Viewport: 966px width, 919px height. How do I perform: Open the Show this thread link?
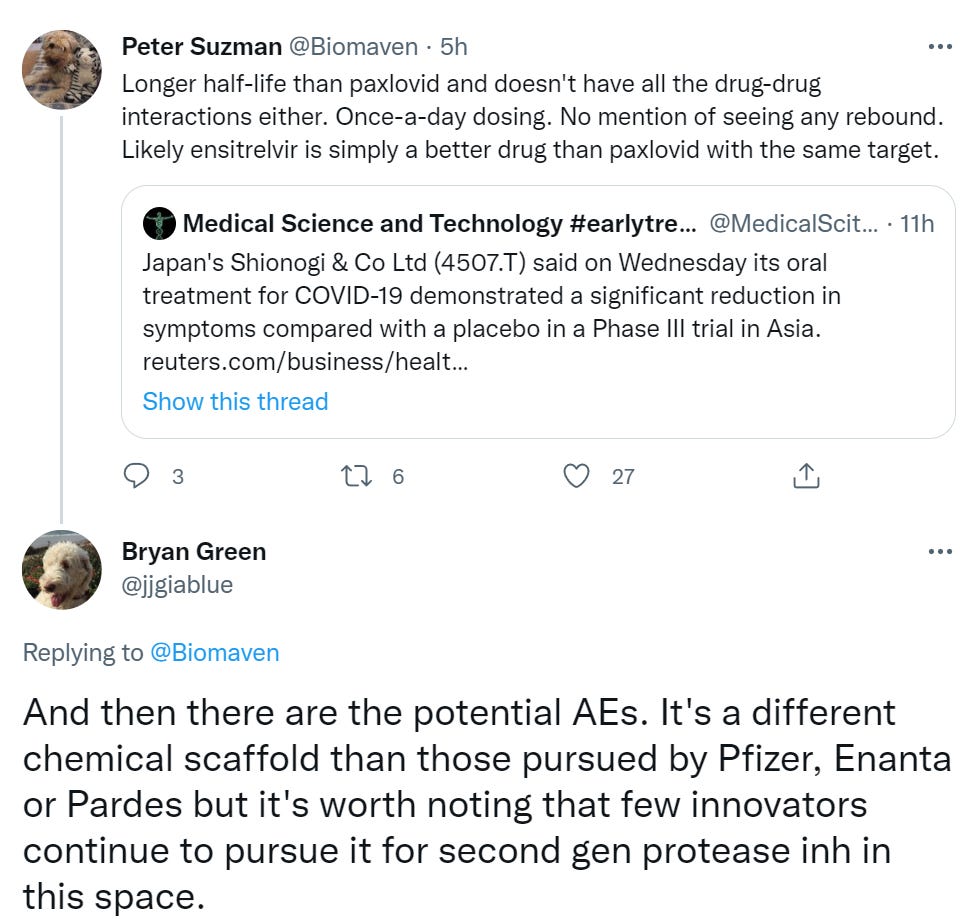pos(235,401)
